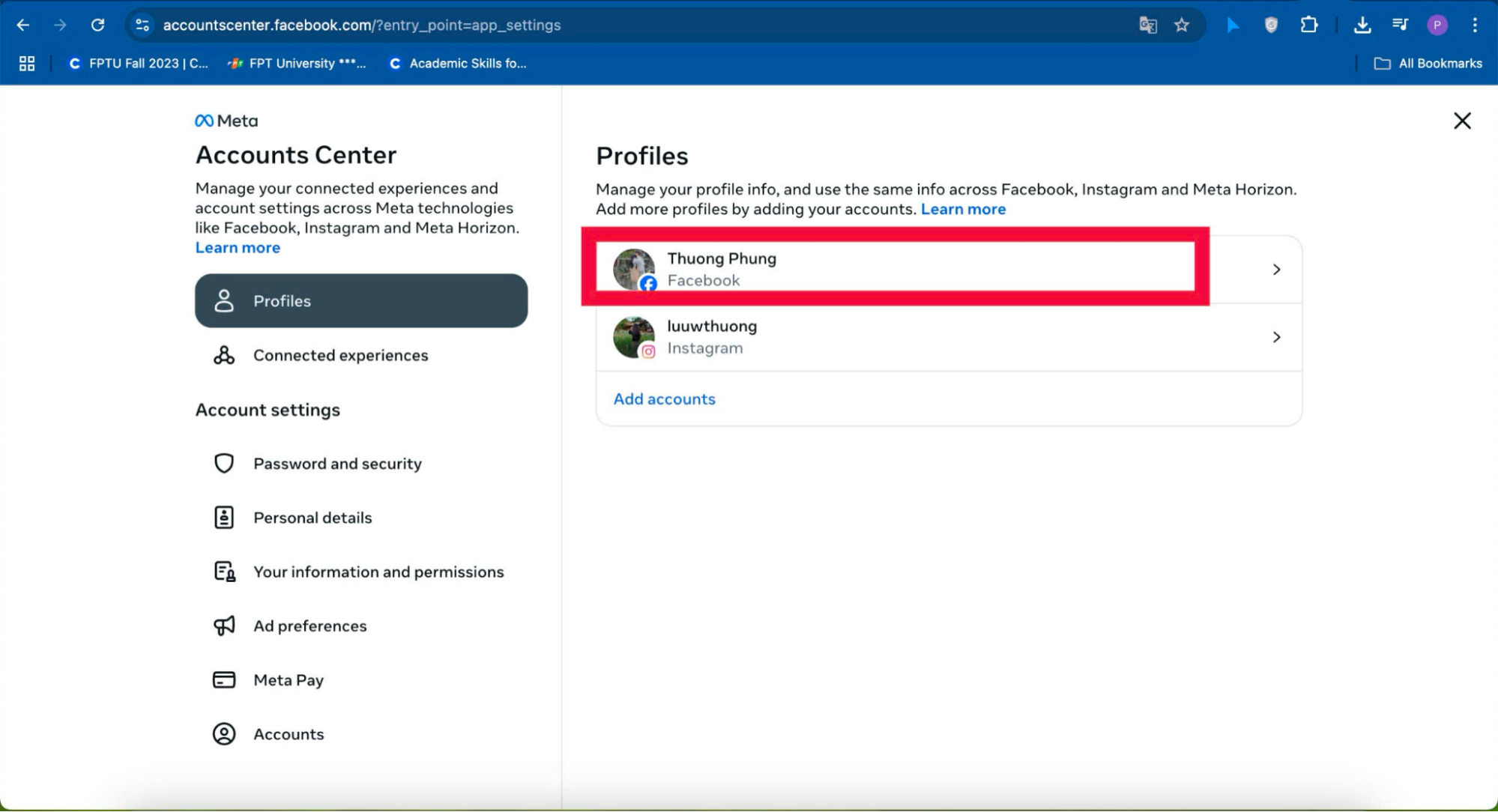Open the Extensions puzzle icon
The image size is (1498, 812).
1308,25
